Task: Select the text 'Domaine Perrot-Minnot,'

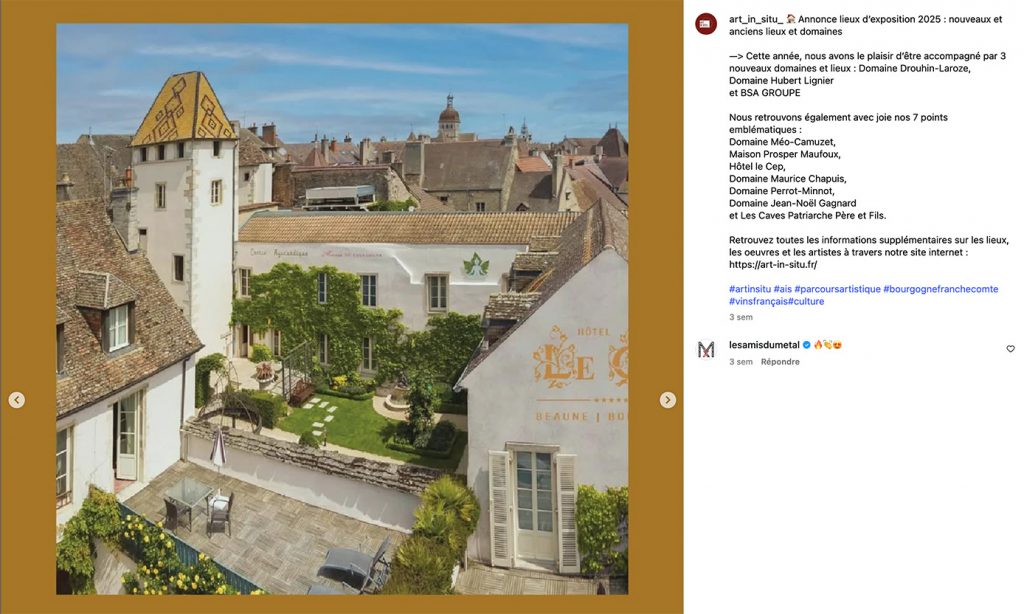Action: pos(782,191)
